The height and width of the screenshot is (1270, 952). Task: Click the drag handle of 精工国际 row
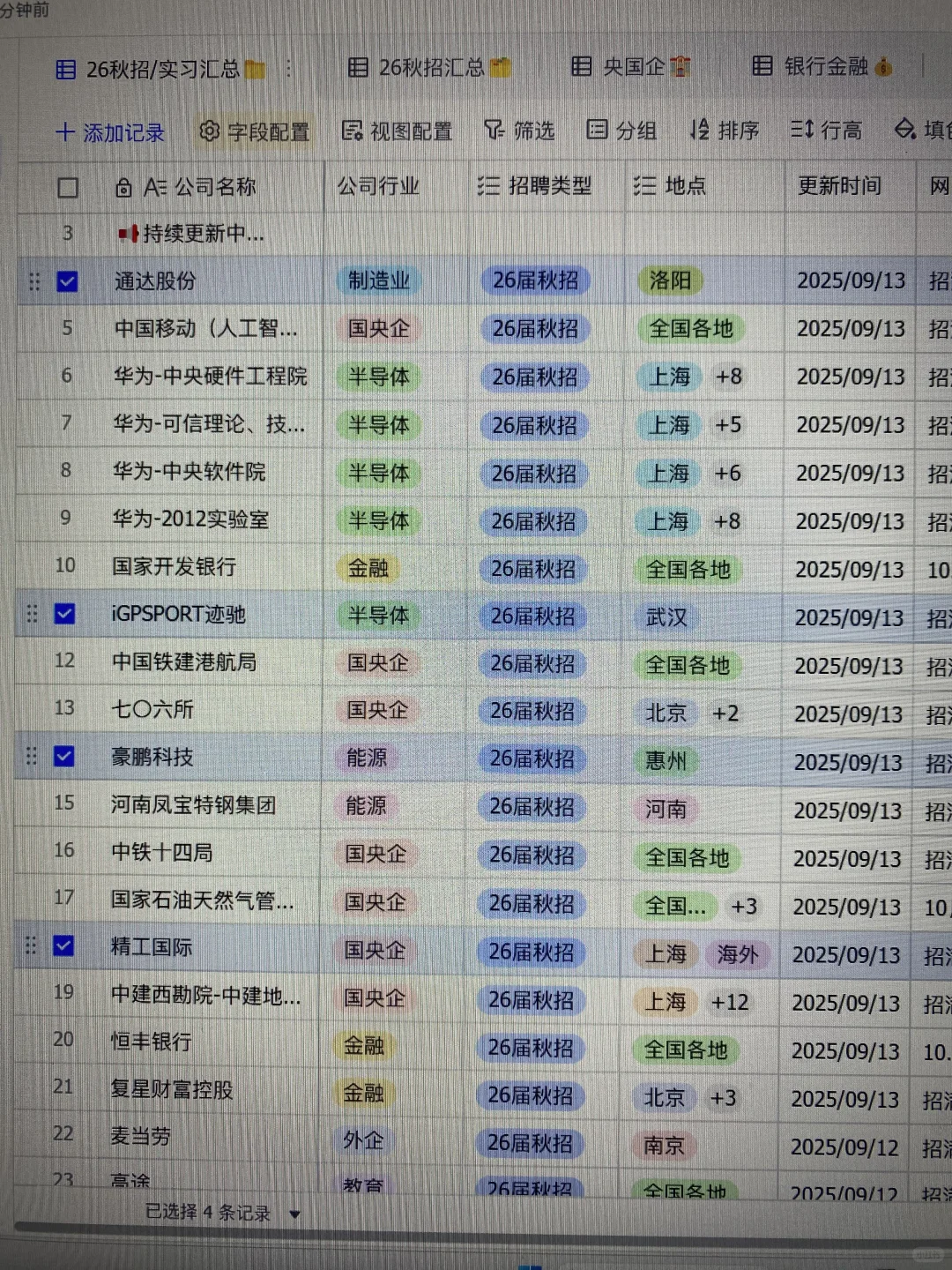[30, 945]
